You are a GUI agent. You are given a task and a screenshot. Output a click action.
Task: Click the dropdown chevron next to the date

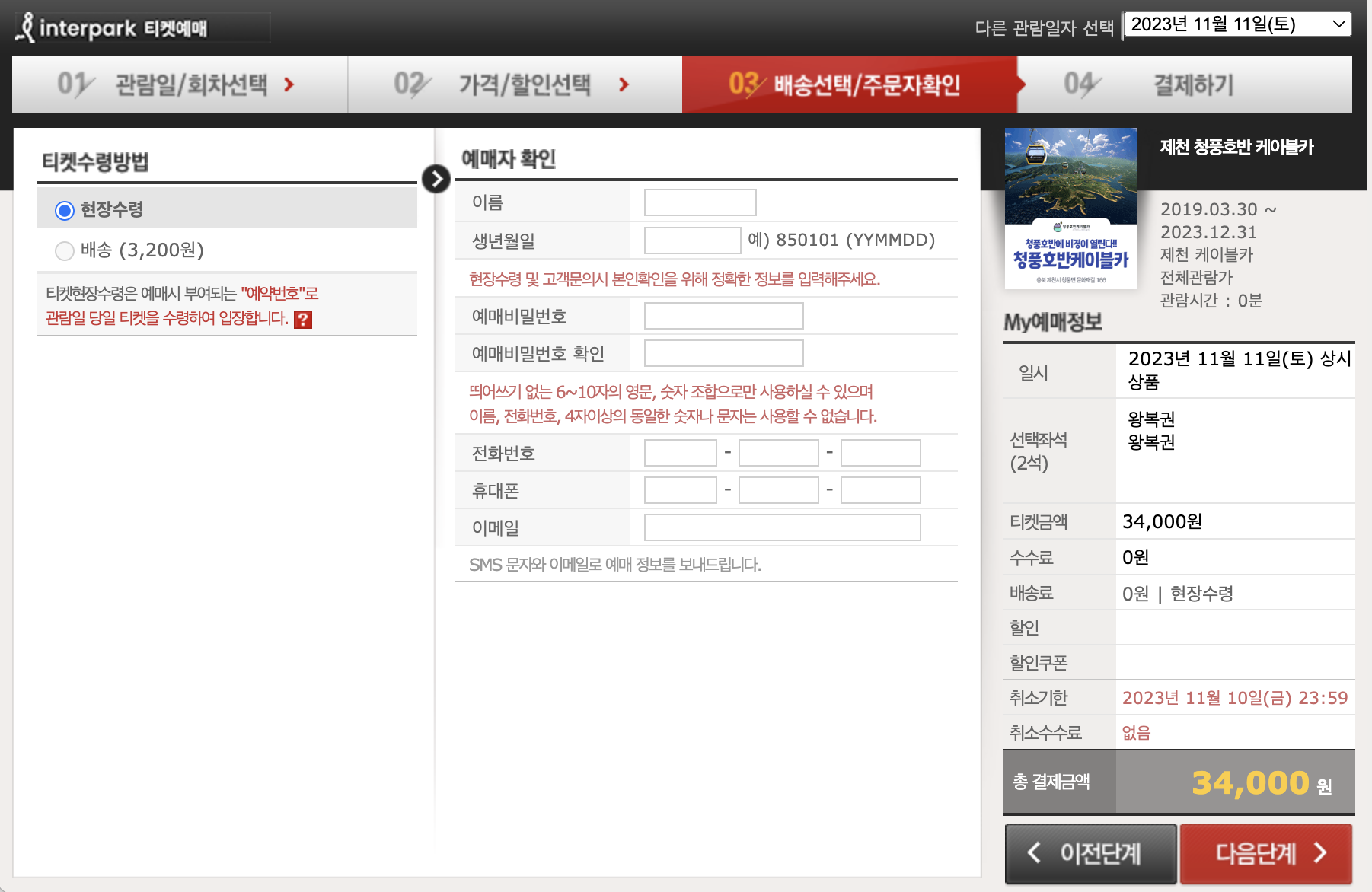(x=1338, y=24)
